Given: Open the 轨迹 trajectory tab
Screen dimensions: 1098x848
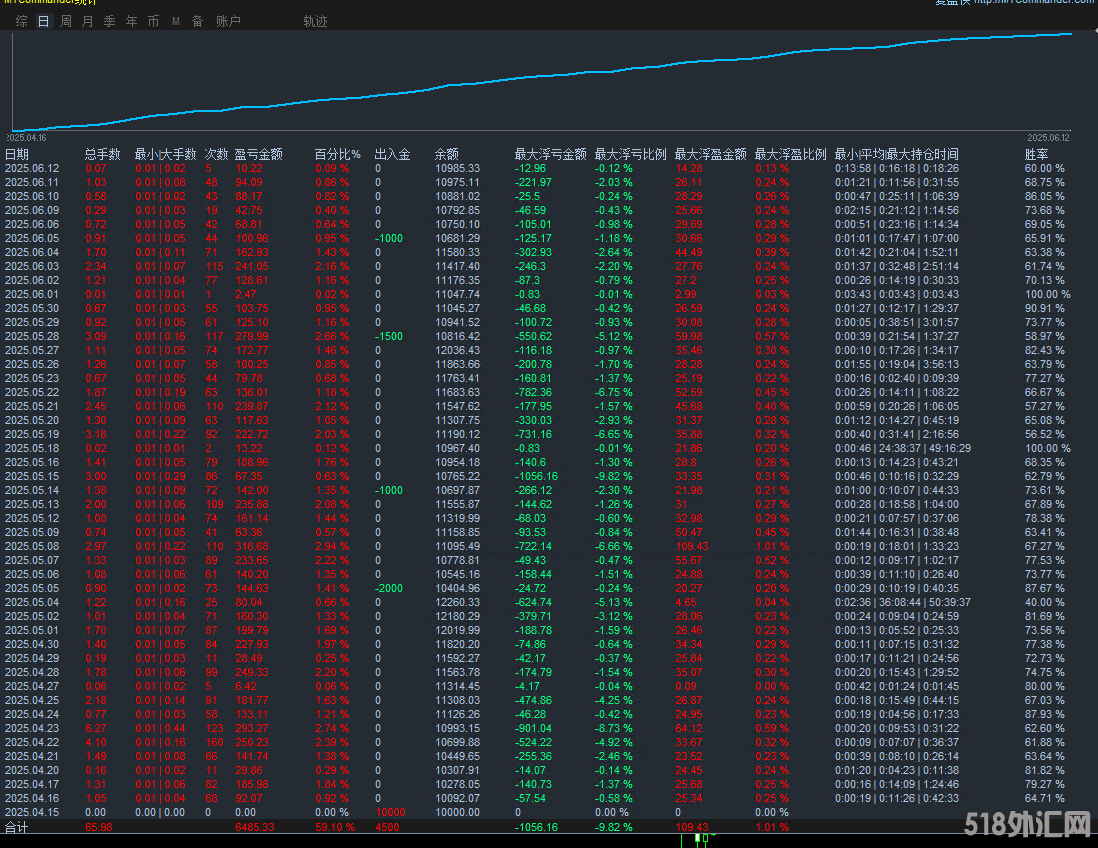Looking at the screenshot, I should click(315, 21).
